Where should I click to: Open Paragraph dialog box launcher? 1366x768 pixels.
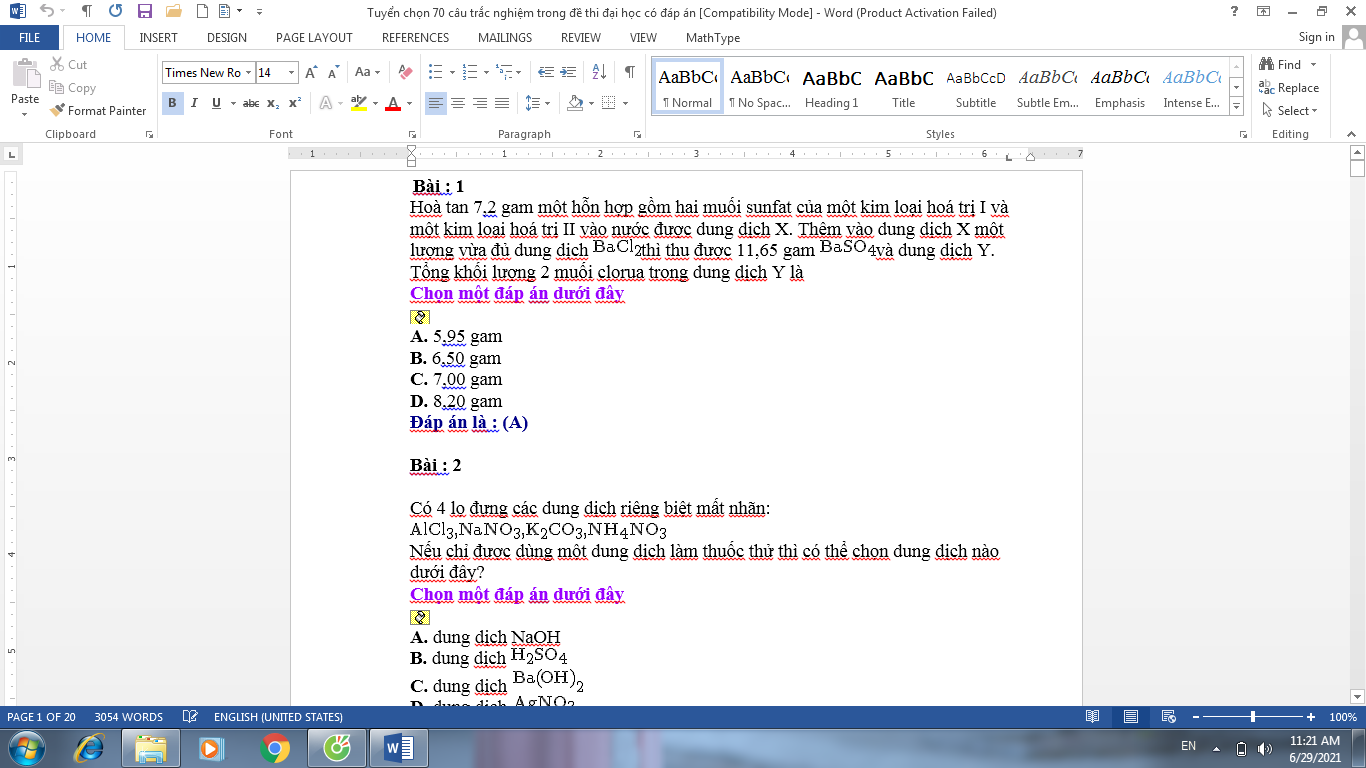(x=637, y=134)
